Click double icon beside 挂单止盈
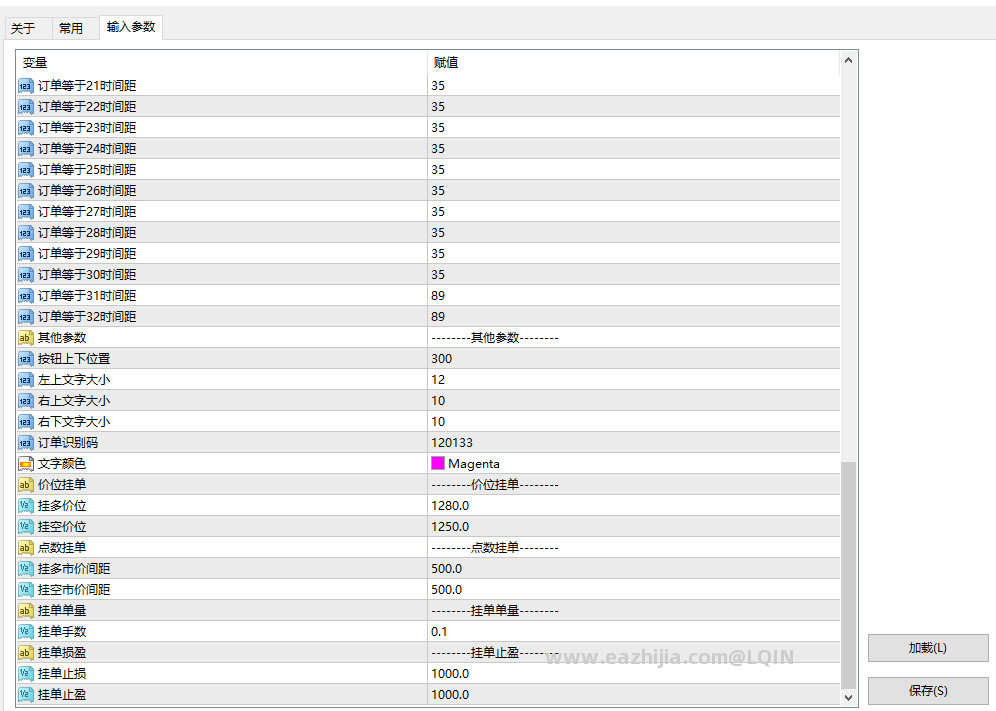 [25, 694]
